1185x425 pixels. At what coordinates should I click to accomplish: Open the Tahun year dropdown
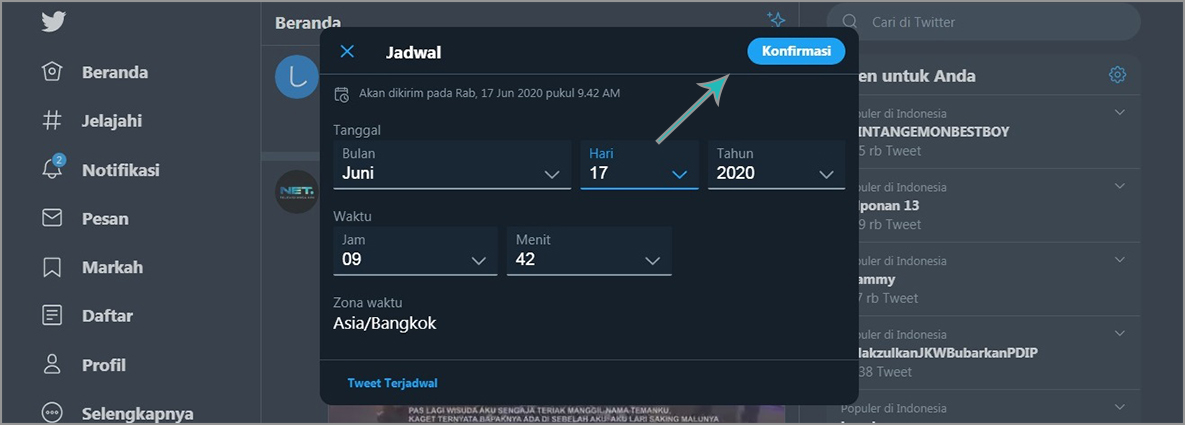(x=776, y=165)
